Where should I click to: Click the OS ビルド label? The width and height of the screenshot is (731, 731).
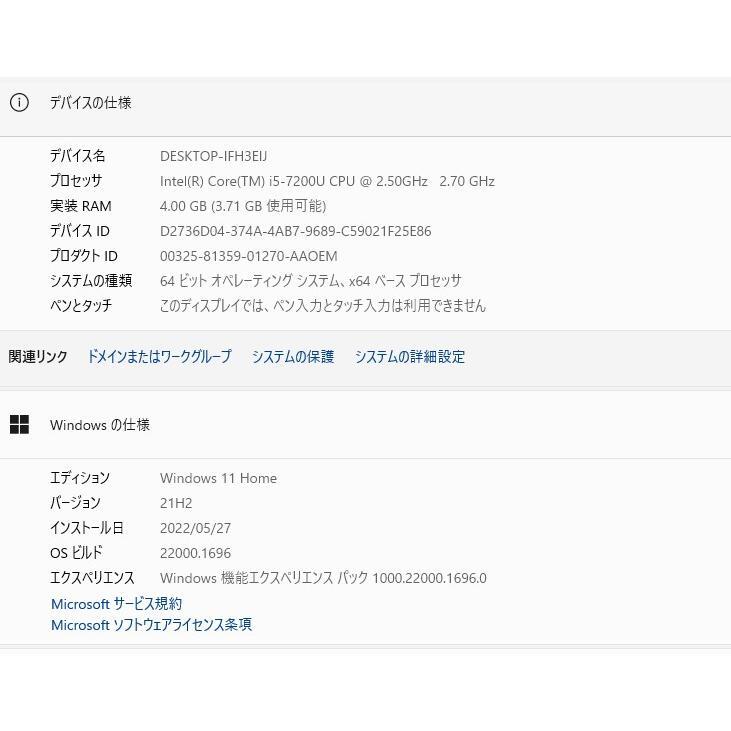pos(76,553)
